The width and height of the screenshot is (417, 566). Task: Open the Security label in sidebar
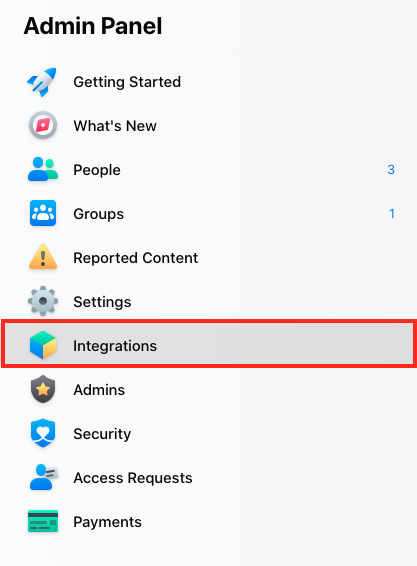pos(102,434)
